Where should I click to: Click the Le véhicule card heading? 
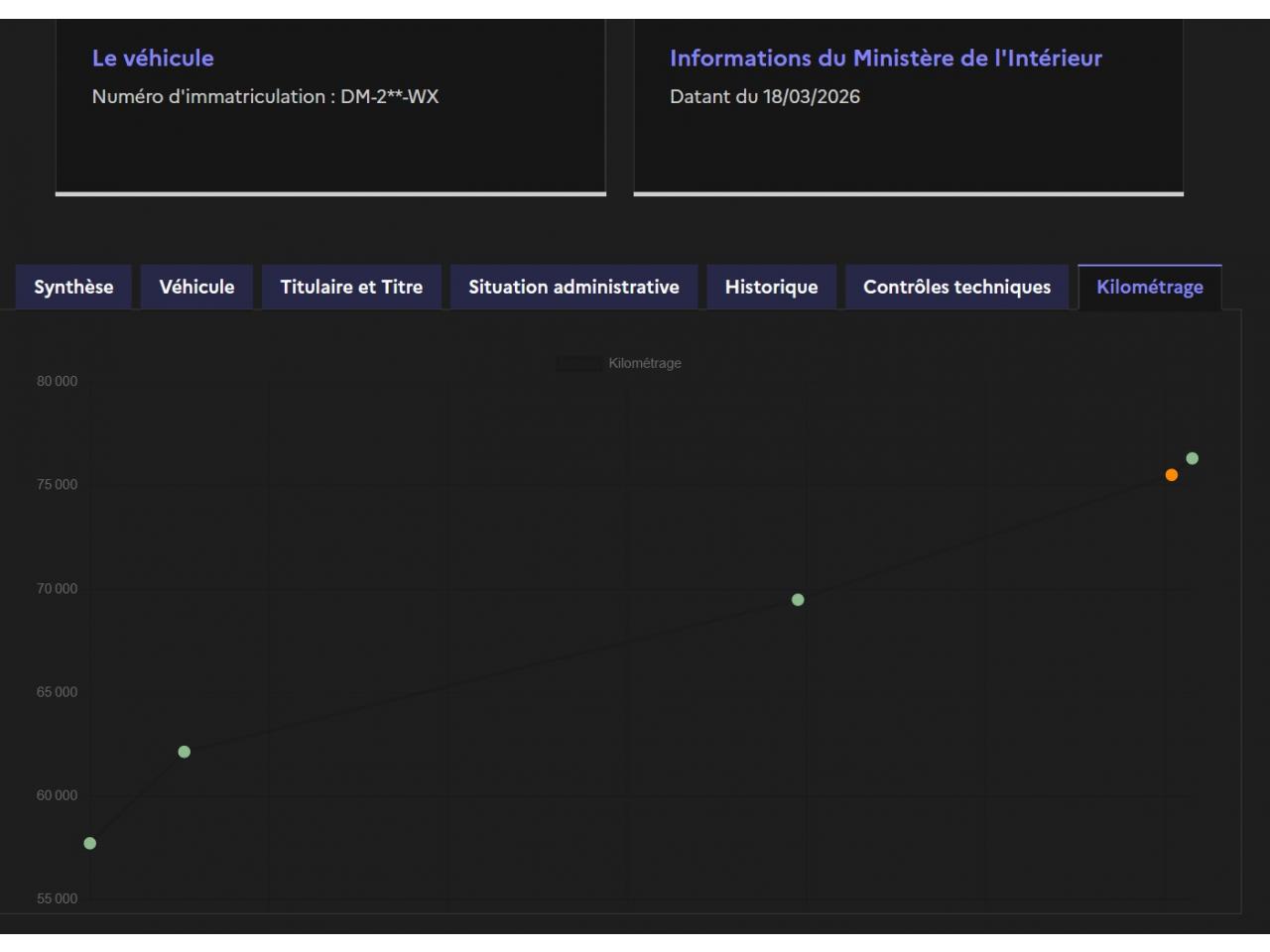(x=153, y=59)
